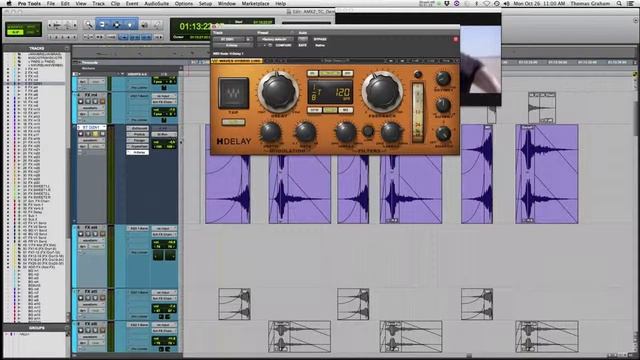The width and height of the screenshot is (640, 360).
Task: Click record enable on FX m4 track
Action: point(80,101)
